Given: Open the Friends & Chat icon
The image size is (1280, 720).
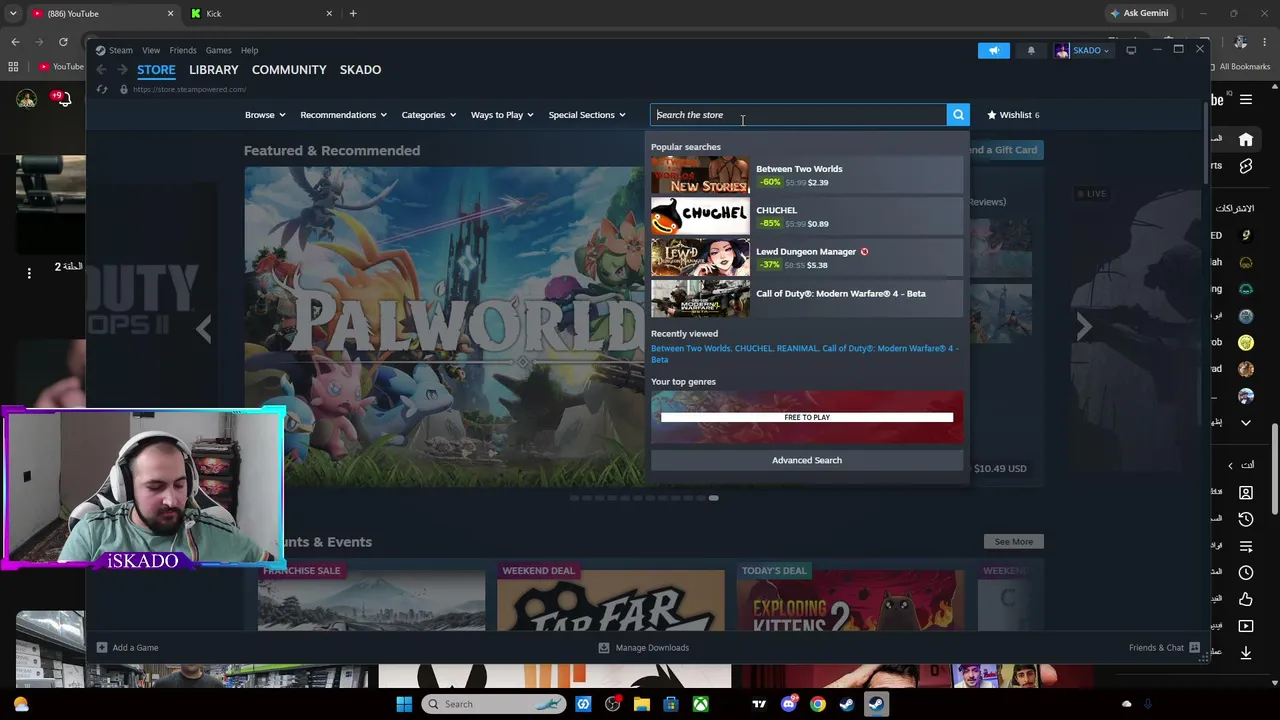Looking at the screenshot, I should click(1194, 648).
